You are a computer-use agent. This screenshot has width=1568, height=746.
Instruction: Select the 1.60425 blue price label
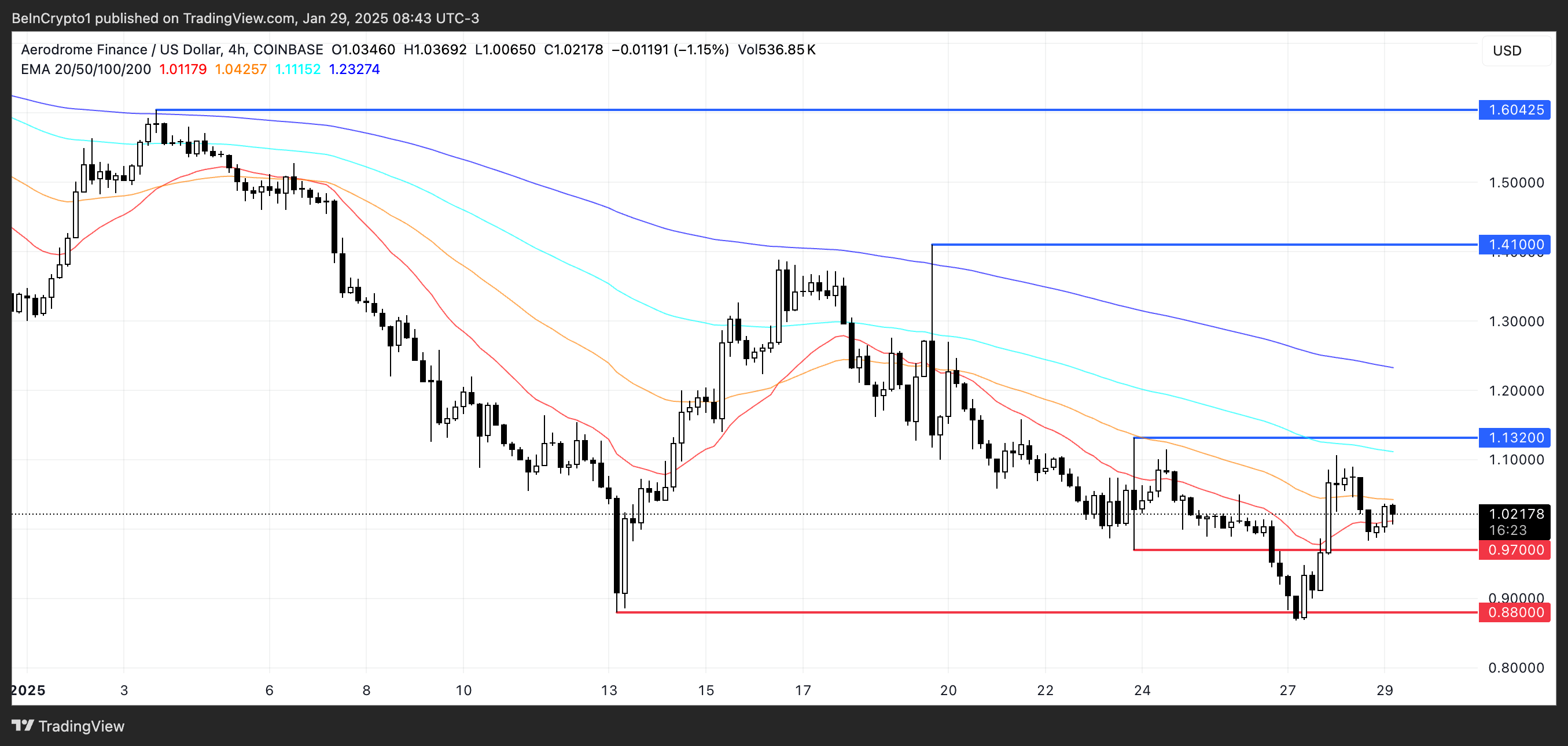click(1515, 110)
